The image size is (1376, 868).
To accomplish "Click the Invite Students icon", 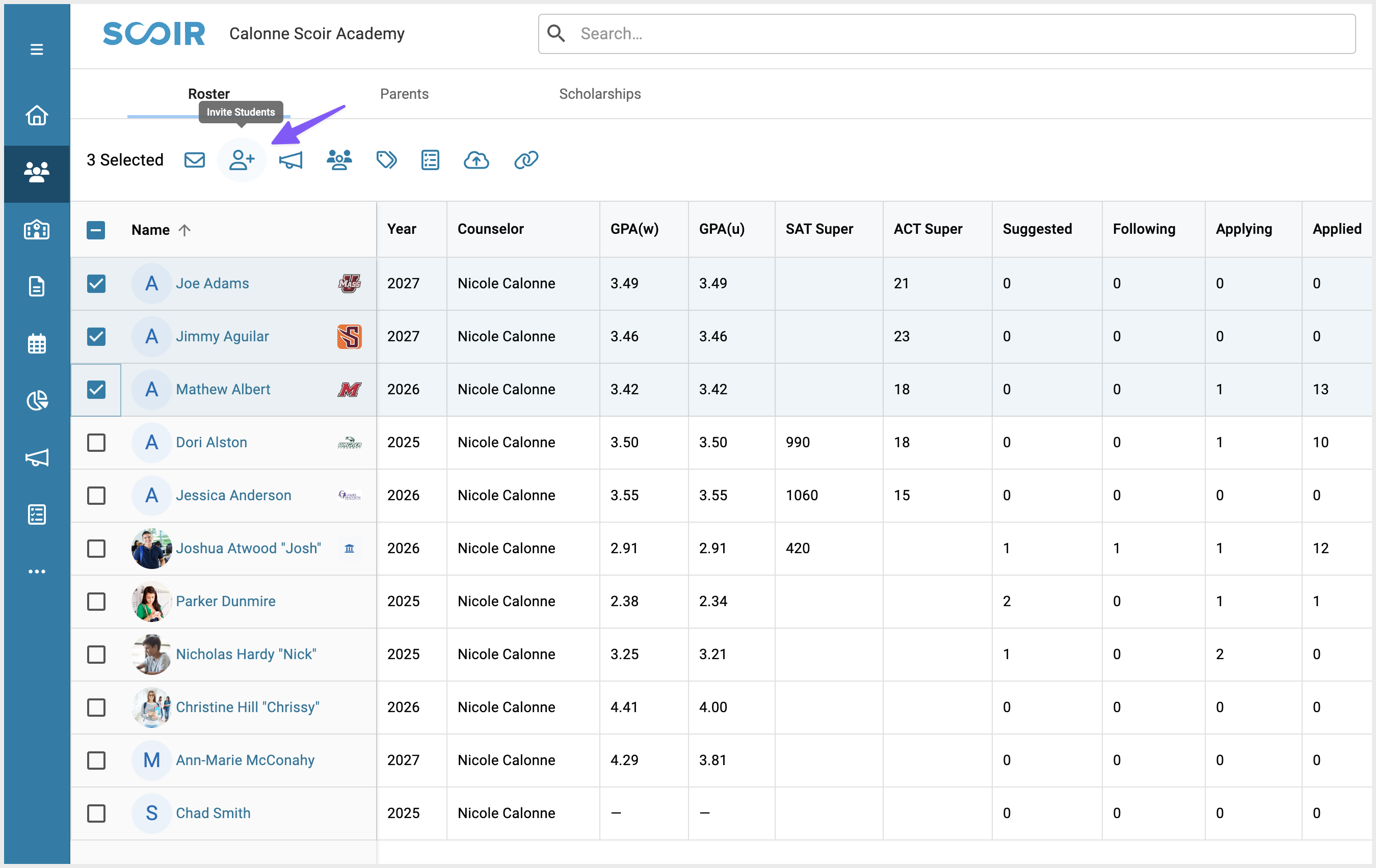I will point(242,160).
